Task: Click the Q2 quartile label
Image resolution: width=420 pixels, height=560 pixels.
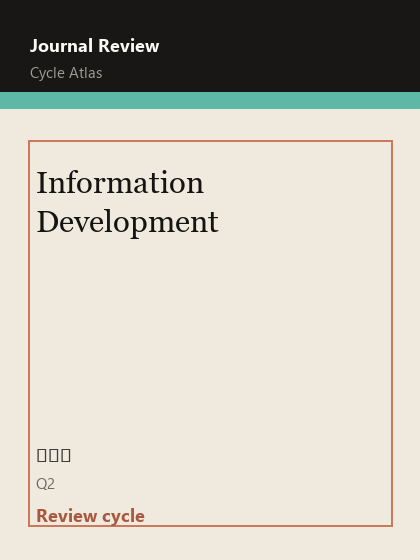Action: coord(45,484)
